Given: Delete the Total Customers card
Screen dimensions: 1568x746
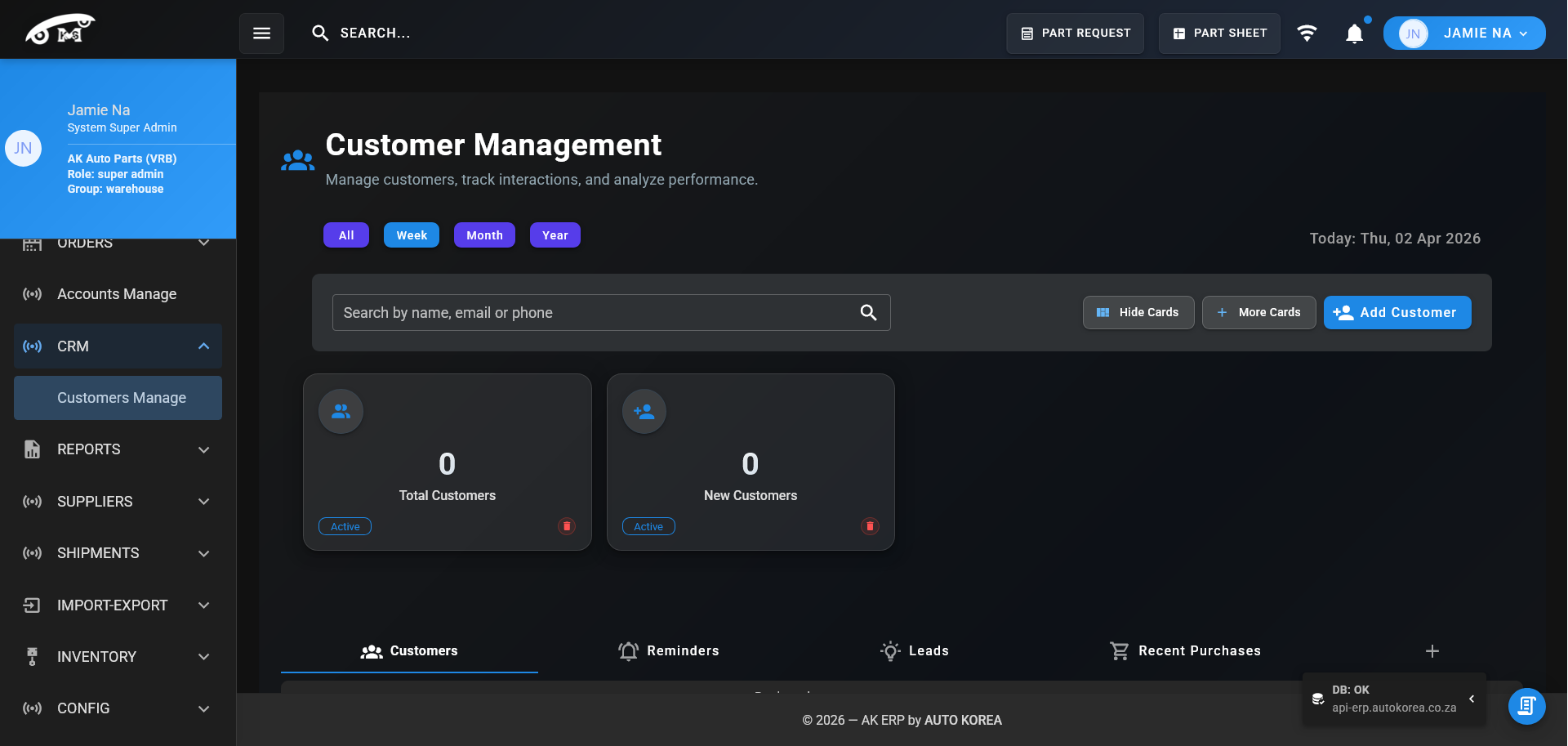Looking at the screenshot, I should [x=566, y=526].
